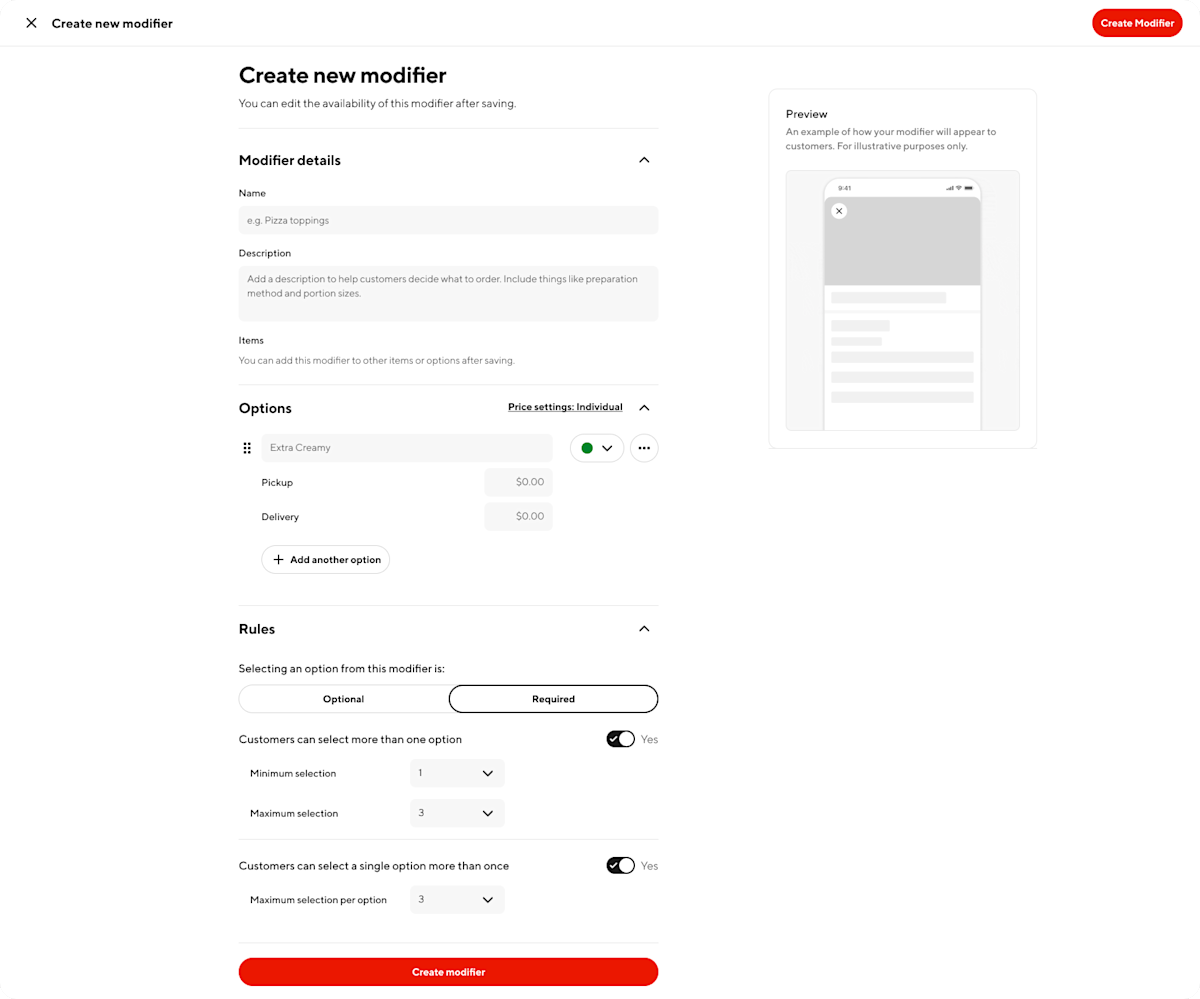Open the Maximum selection dropdown
Viewport: 1200px width, 999px height.
click(457, 813)
